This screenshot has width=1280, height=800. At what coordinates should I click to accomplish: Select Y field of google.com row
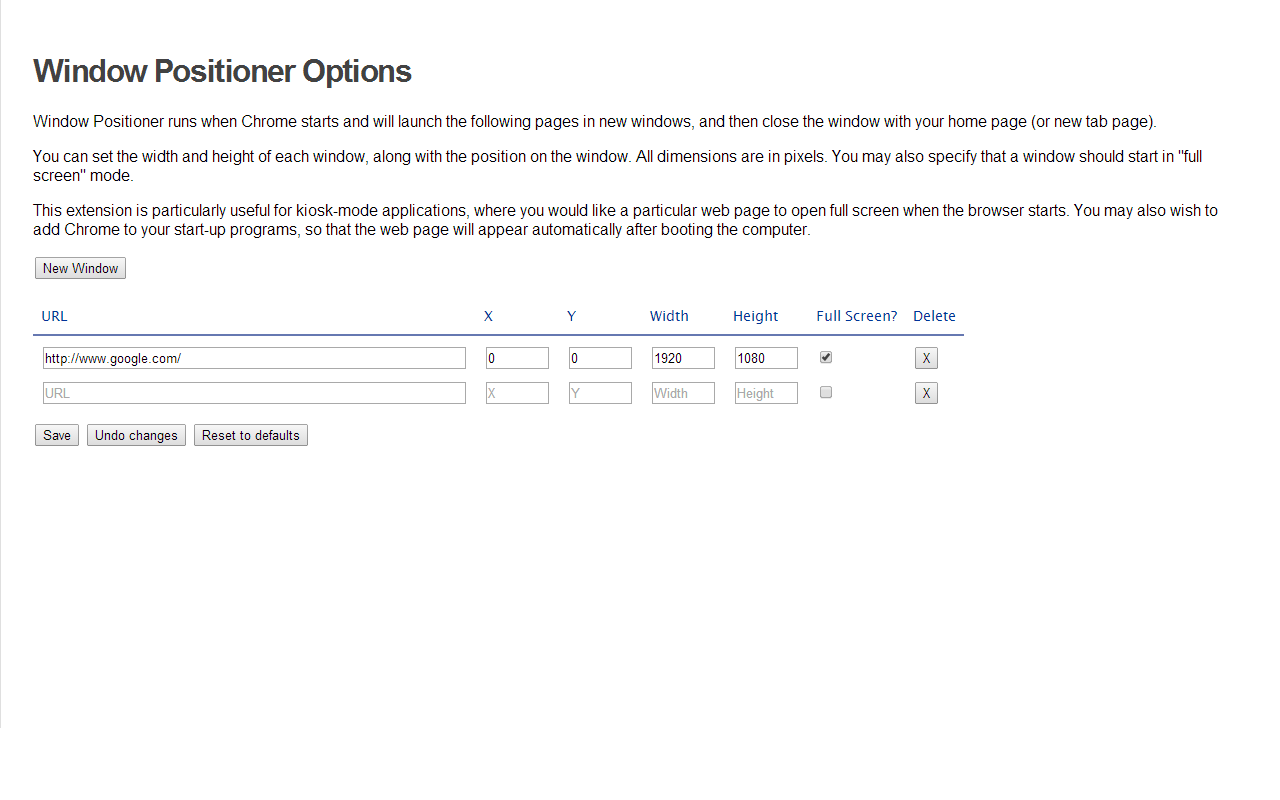(x=600, y=358)
